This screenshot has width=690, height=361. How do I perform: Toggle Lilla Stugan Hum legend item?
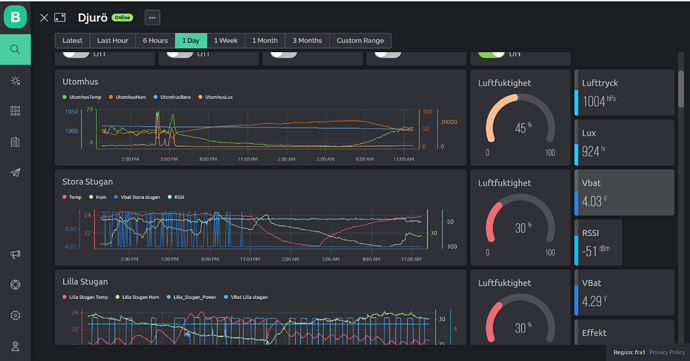[x=137, y=297]
